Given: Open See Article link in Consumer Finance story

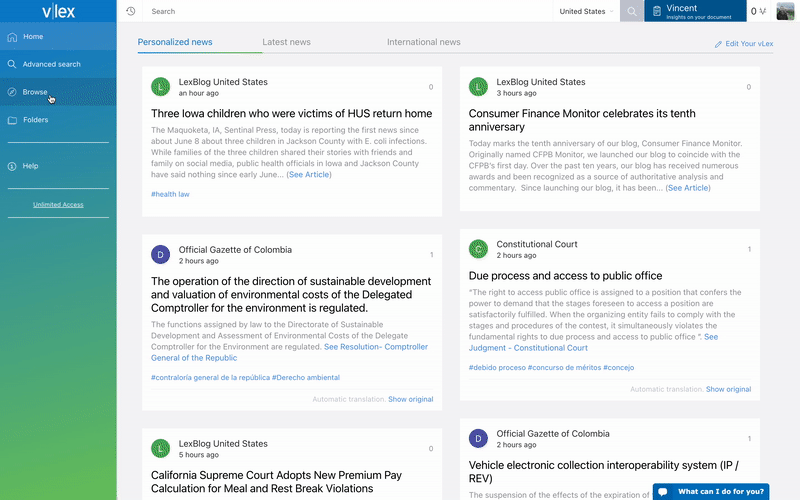Looking at the screenshot, I should 688,188.
